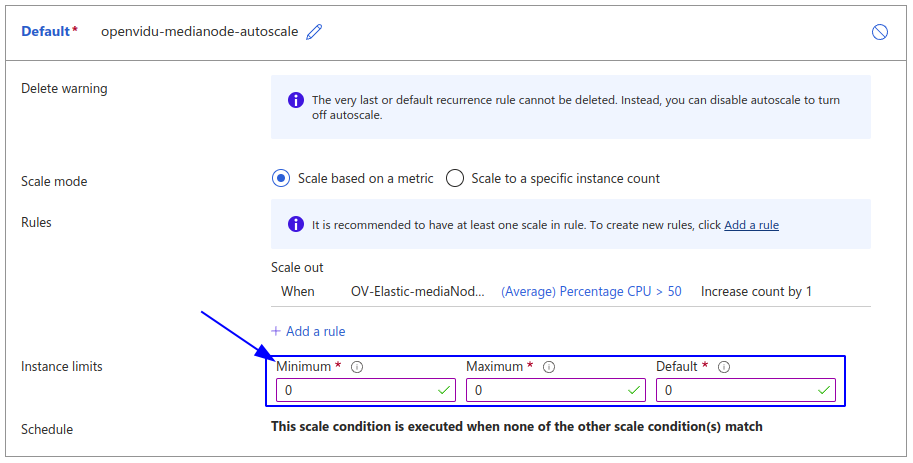Click the Default scale condition title
Image resolution: width=913 pixels, height=463 pixels.
(46, 32)
